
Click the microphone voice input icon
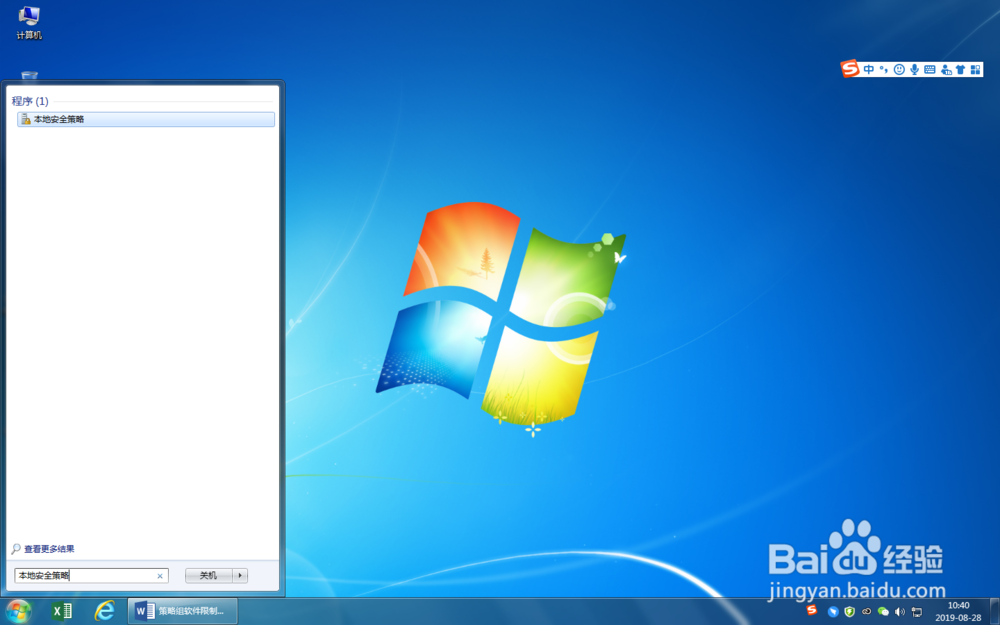pyautogui.click(x=915, y=70)
